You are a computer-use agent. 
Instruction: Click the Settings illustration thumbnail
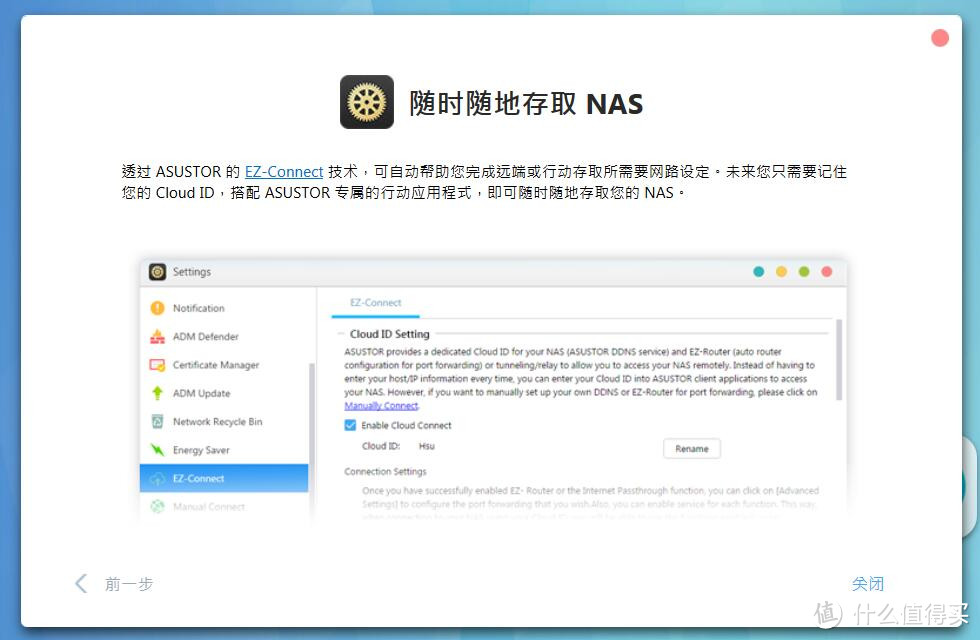(x=493, y=389)
